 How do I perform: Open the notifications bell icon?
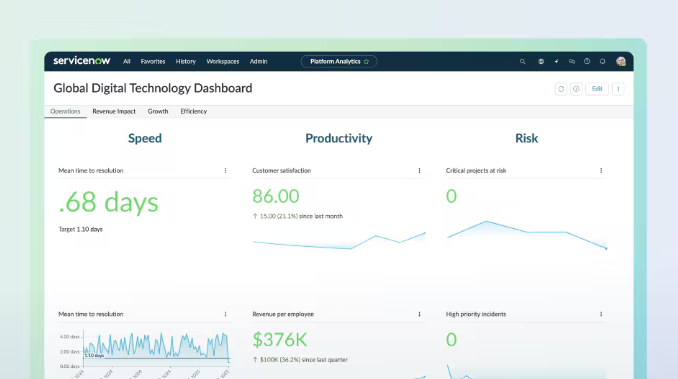pos(602,61)
